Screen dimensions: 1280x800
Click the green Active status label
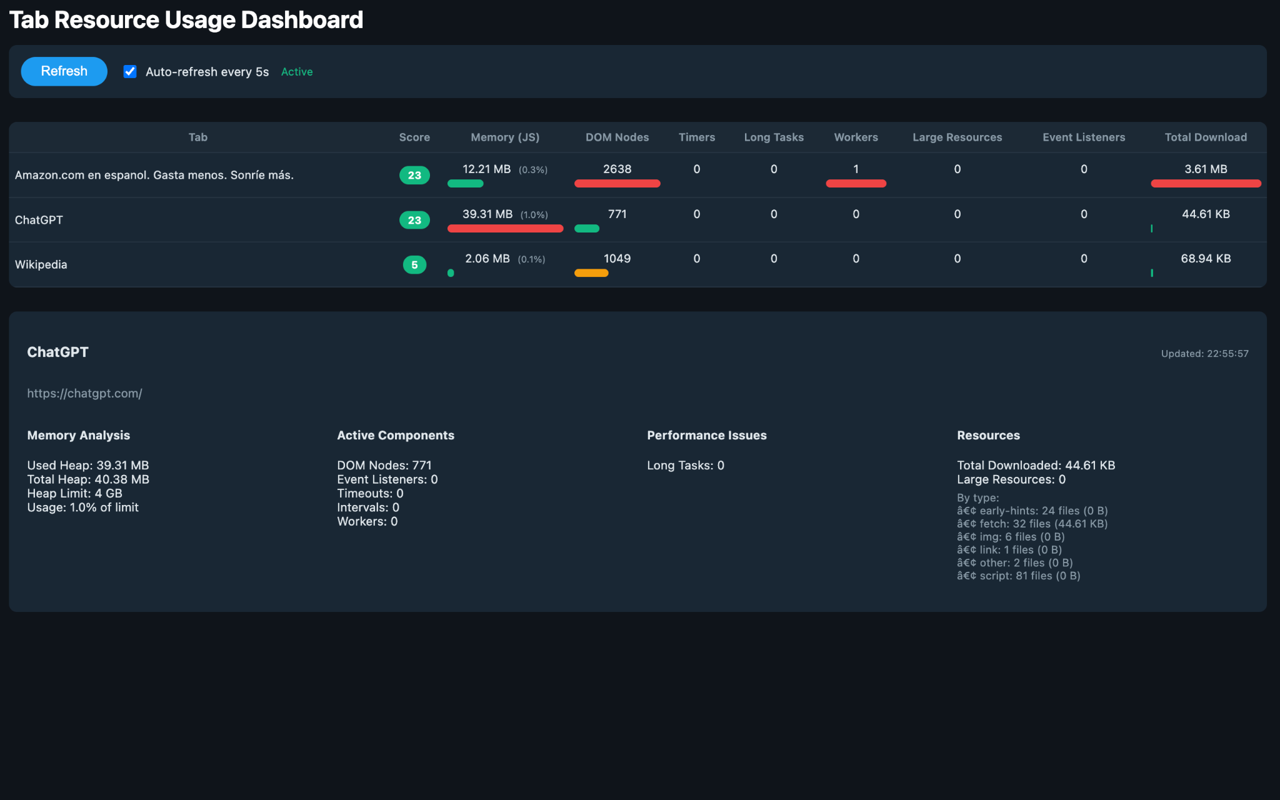(297, 72)
